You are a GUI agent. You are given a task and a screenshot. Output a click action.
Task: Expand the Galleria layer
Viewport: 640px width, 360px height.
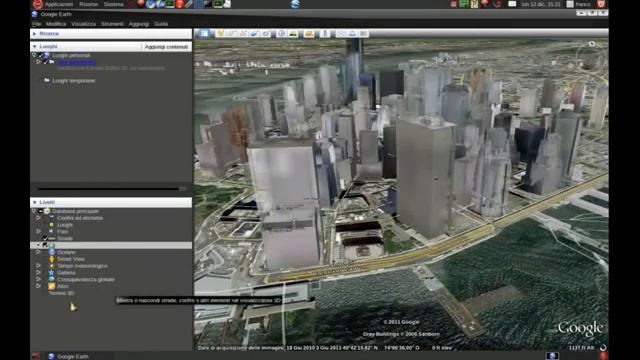point(38,273)
